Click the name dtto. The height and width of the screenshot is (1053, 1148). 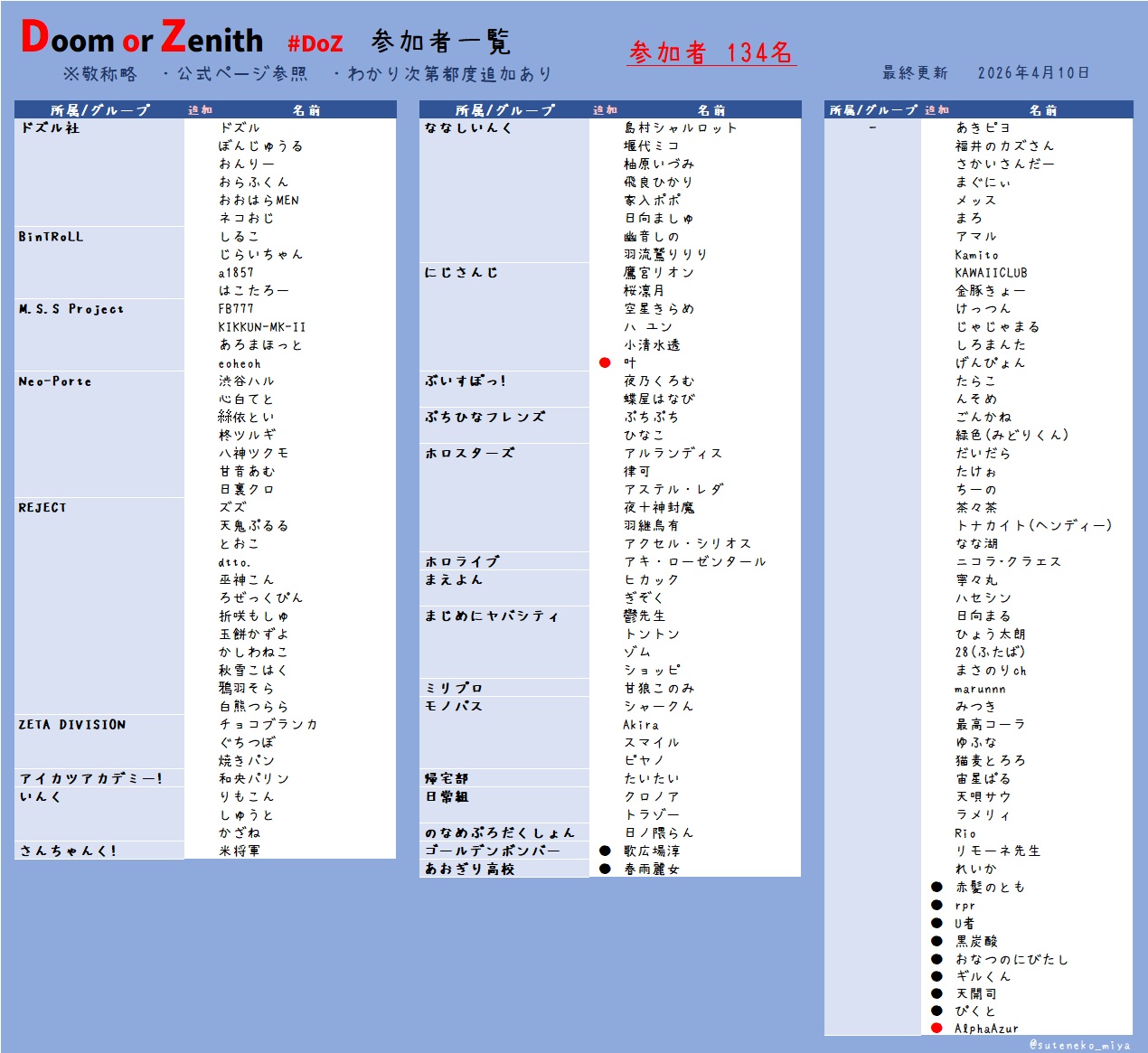(x=234, y=561)
